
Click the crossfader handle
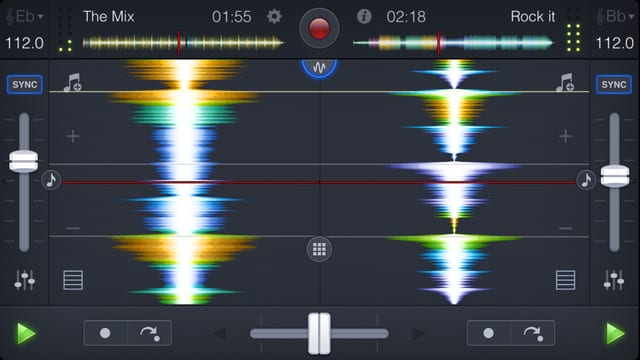tap(319, 333)
